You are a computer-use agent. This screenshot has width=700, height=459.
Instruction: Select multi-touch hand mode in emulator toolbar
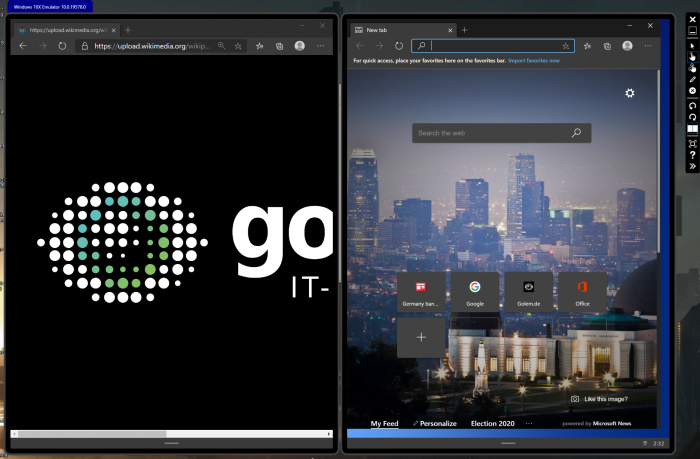[692, 68]
